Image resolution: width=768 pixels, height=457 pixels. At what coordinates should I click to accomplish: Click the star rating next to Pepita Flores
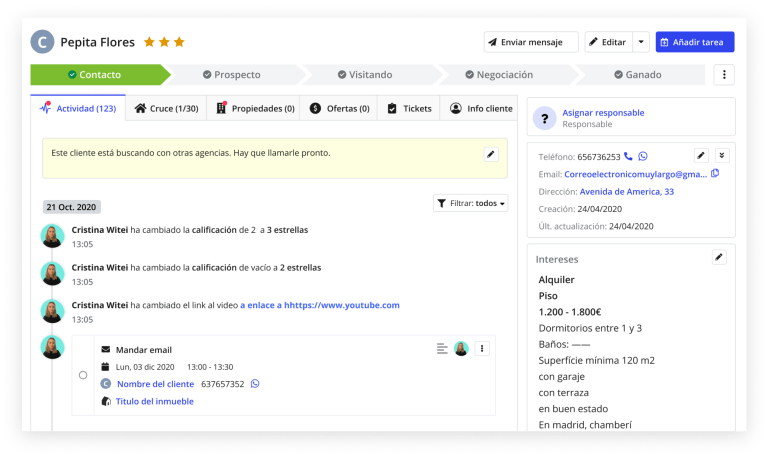coord(164,42)
